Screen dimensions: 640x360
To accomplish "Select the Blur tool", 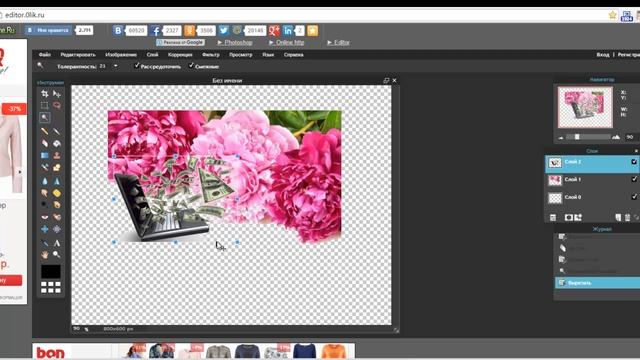I will 45,181.
